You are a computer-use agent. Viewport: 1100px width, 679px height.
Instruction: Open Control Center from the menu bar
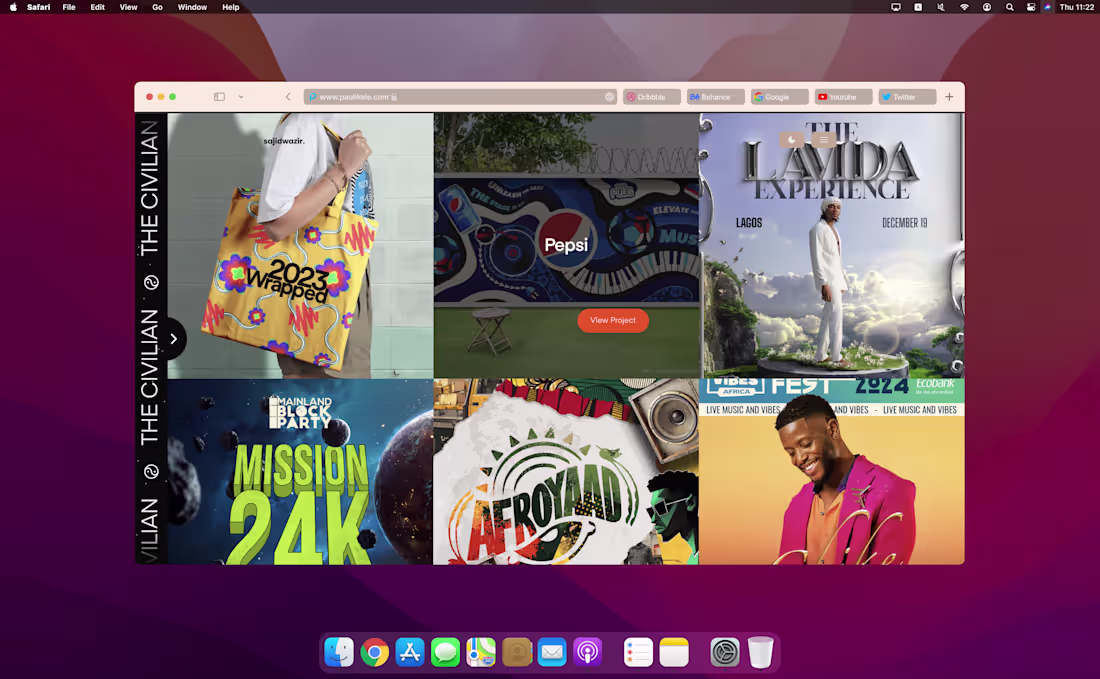pyautogui.click(x=1030, y=7)
